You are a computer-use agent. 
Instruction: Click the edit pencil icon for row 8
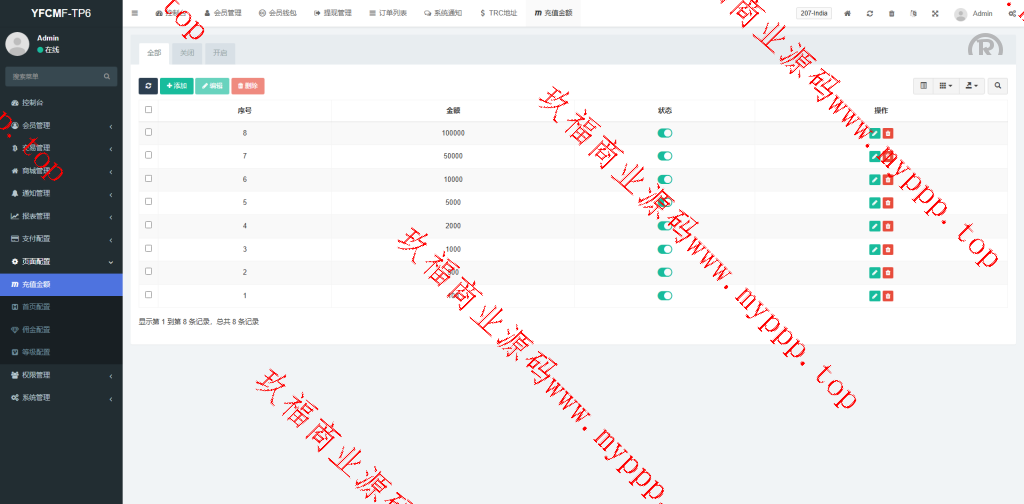point(875,133)
